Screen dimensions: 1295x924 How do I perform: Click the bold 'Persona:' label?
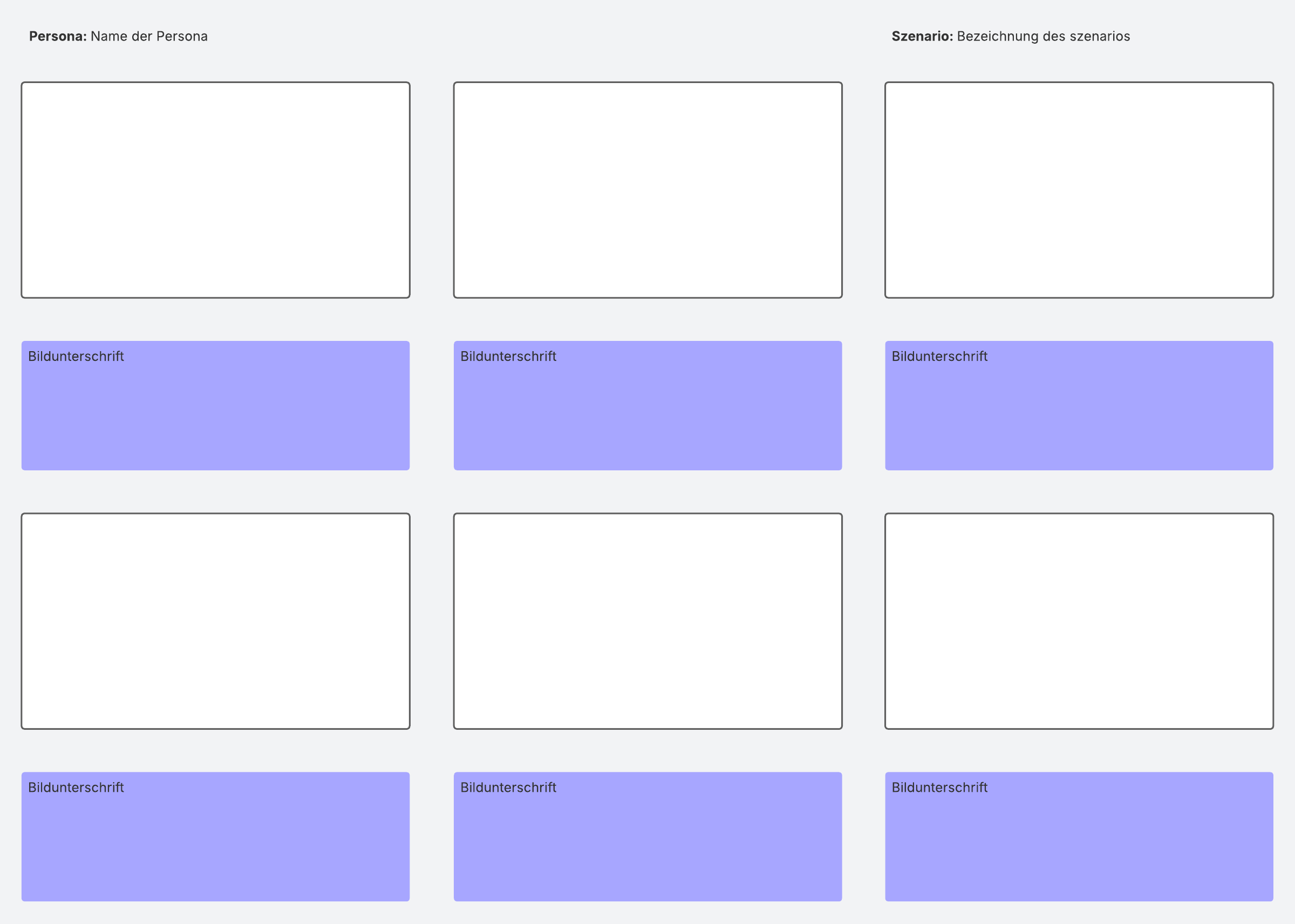(58, 37)
